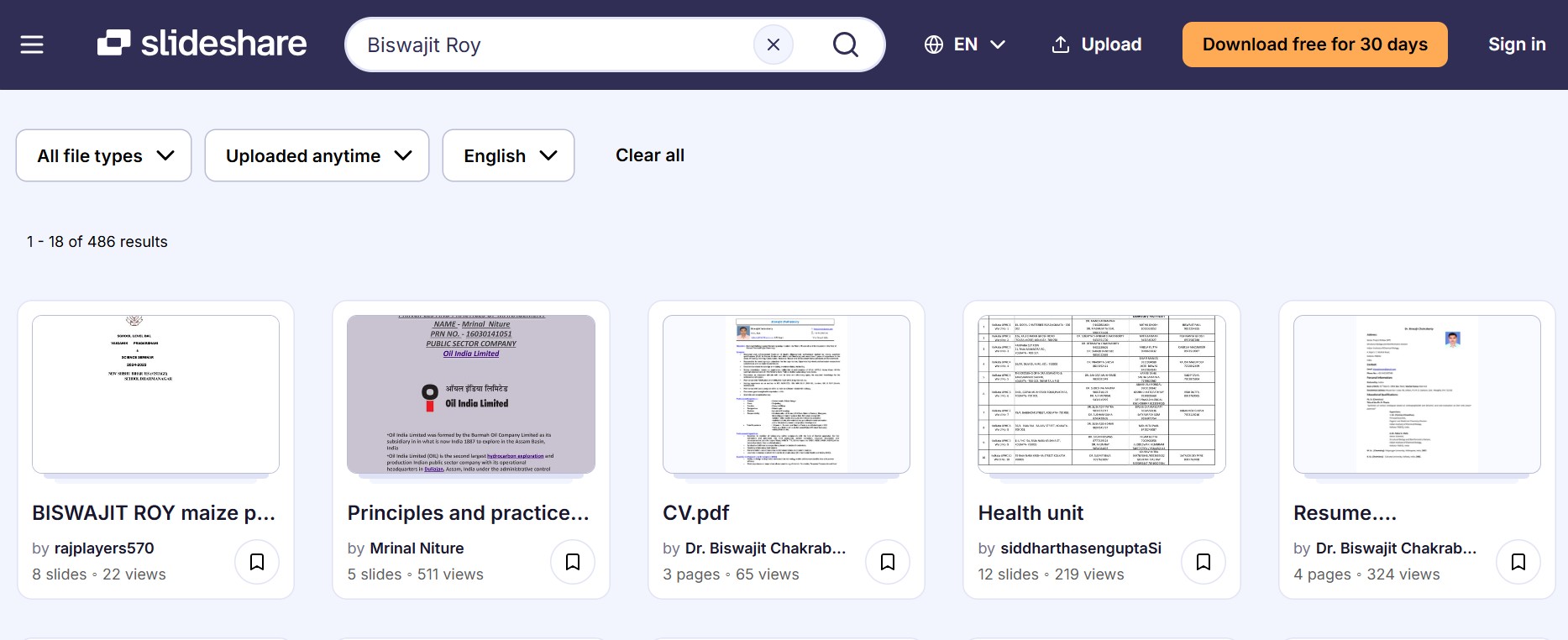
Task: Click the magnifying glass search icon
Action: [845, 45]
